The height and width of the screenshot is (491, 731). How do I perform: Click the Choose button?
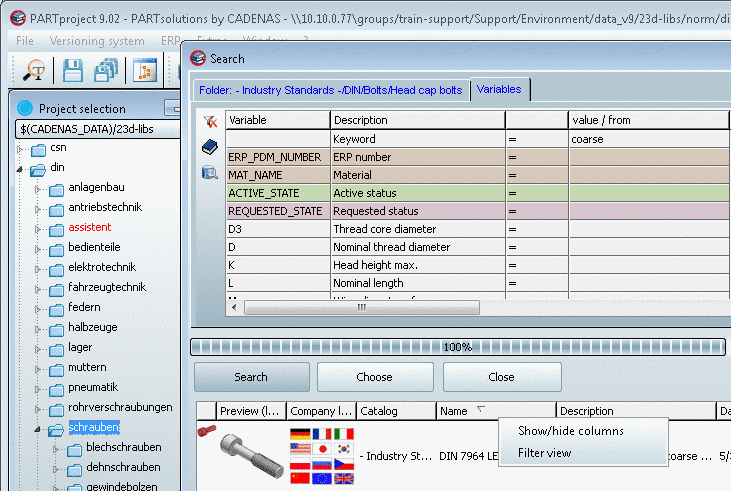375,377
